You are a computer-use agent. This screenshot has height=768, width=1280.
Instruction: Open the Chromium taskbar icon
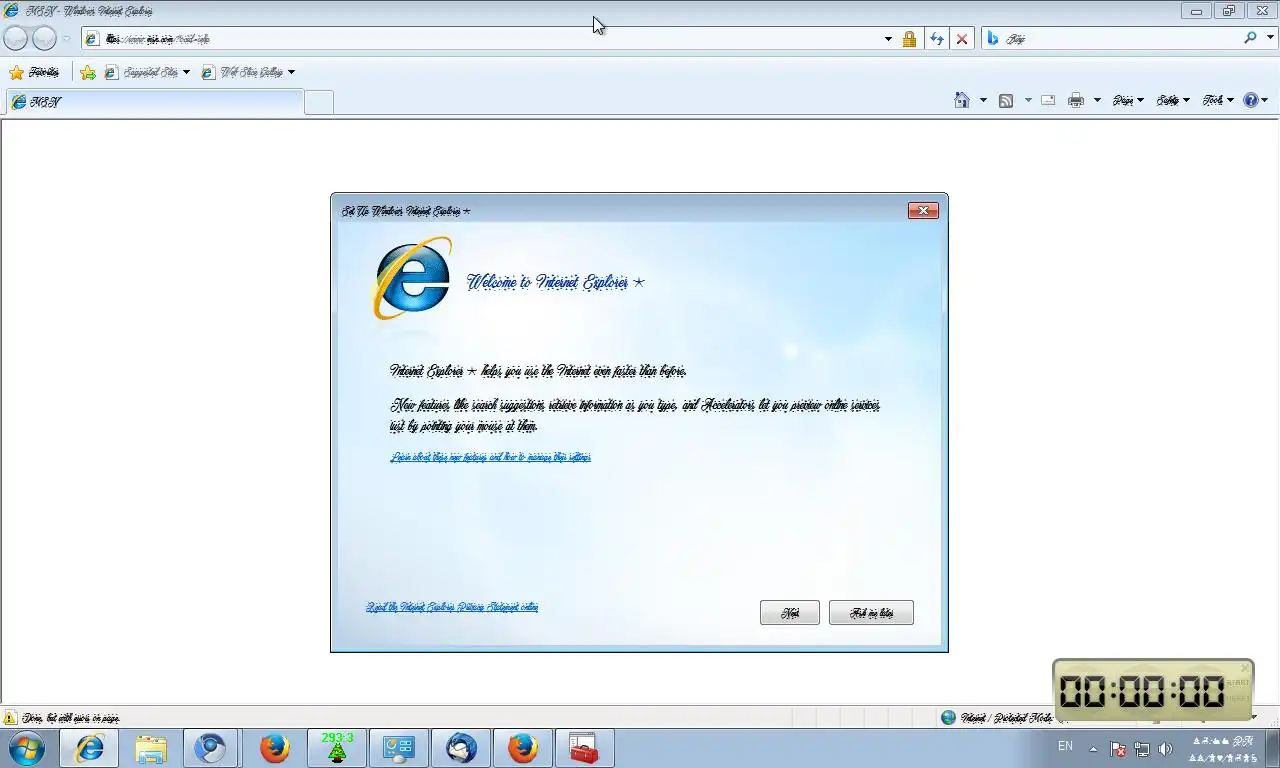coord(210,748)
